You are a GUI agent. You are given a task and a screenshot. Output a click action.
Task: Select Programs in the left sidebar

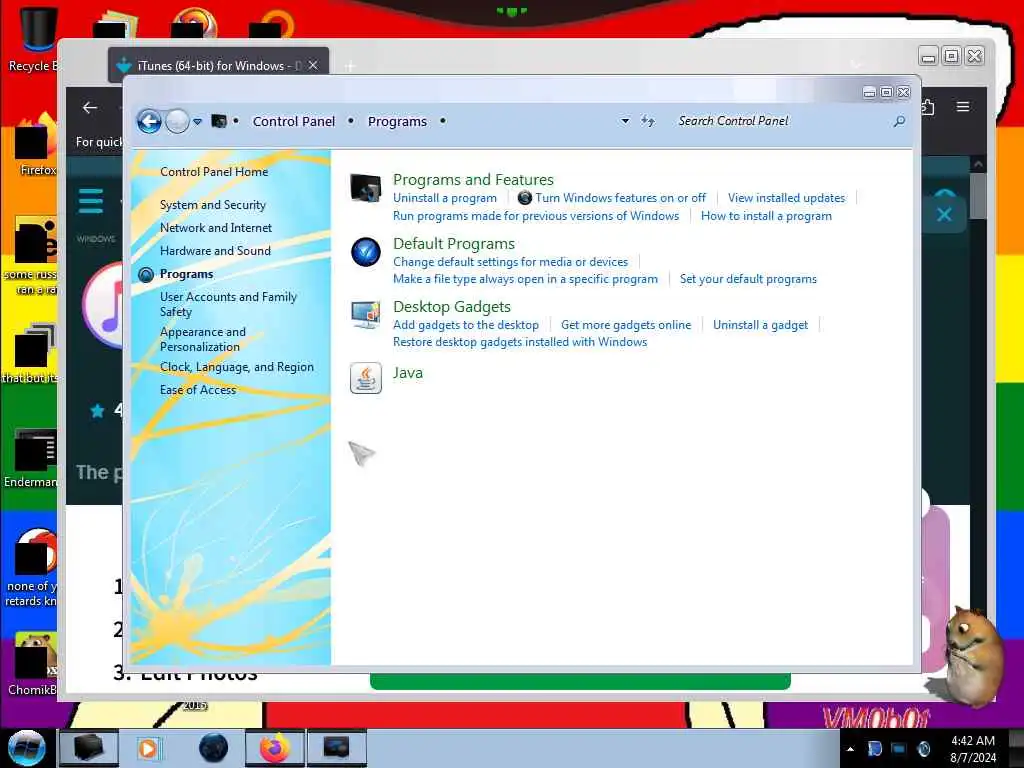pos(187,274)
